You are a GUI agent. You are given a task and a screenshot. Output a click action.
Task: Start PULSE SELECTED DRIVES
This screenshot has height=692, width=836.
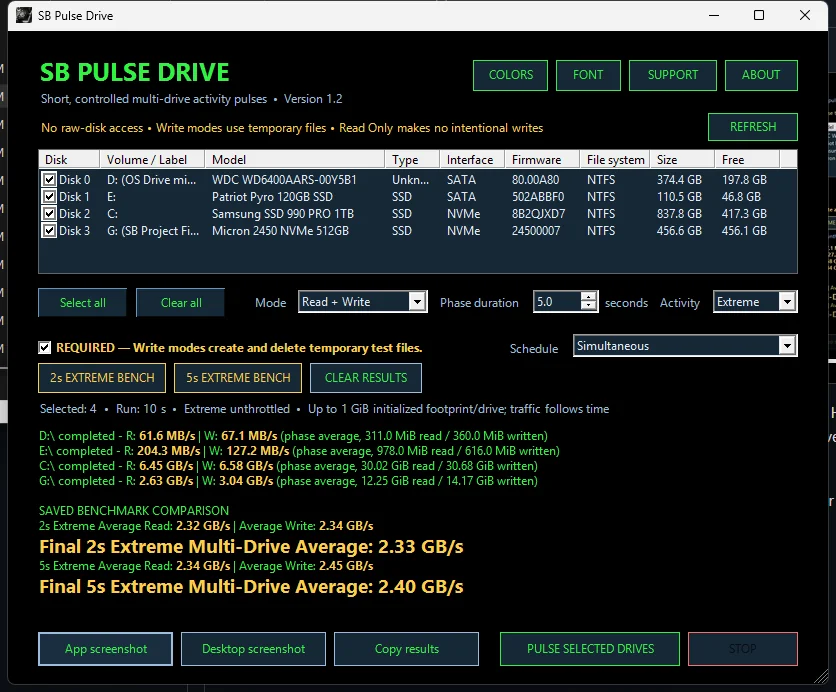[x=590, y=649]
